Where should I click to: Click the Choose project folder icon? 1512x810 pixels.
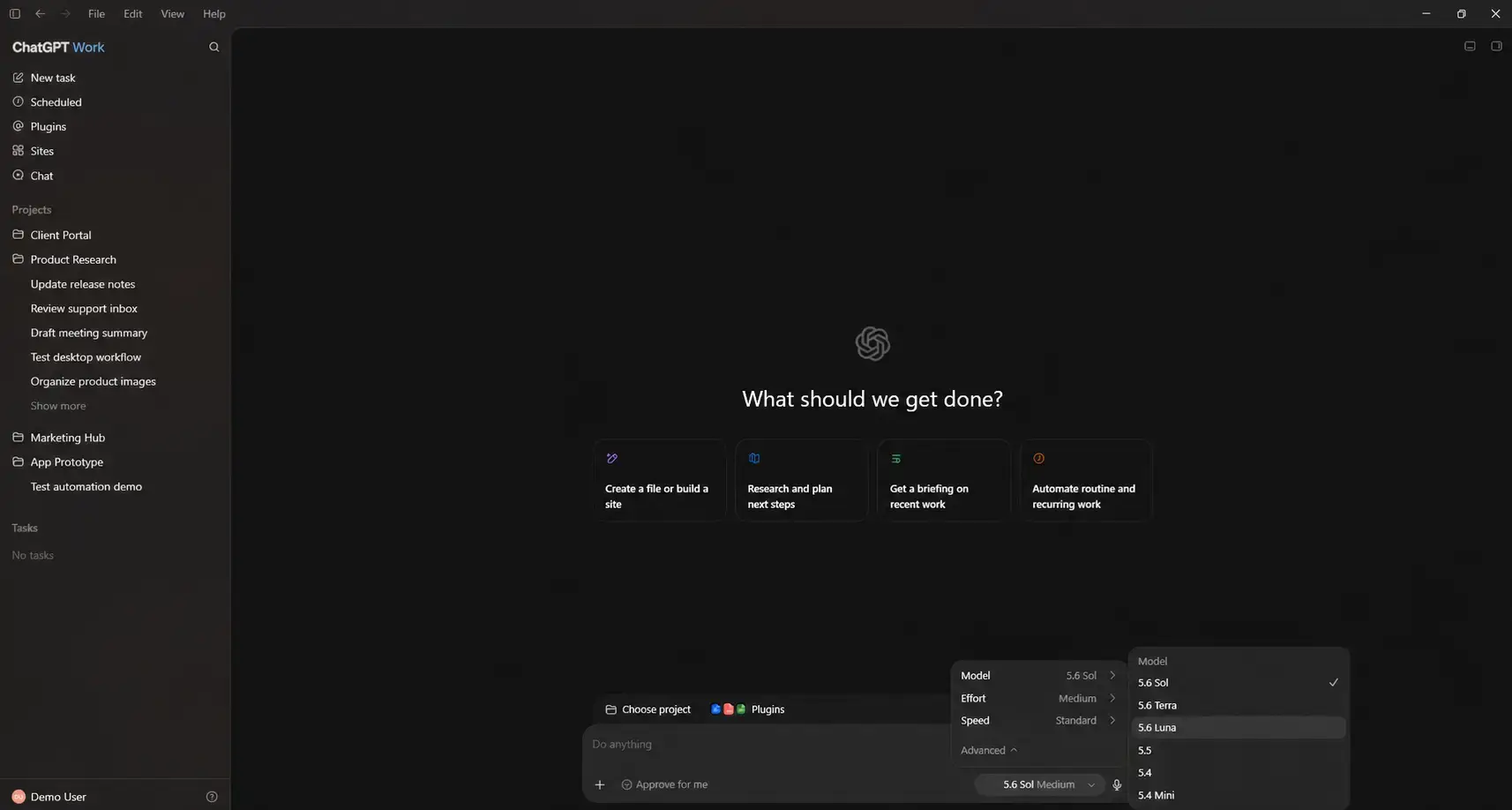tap(610, 709)
